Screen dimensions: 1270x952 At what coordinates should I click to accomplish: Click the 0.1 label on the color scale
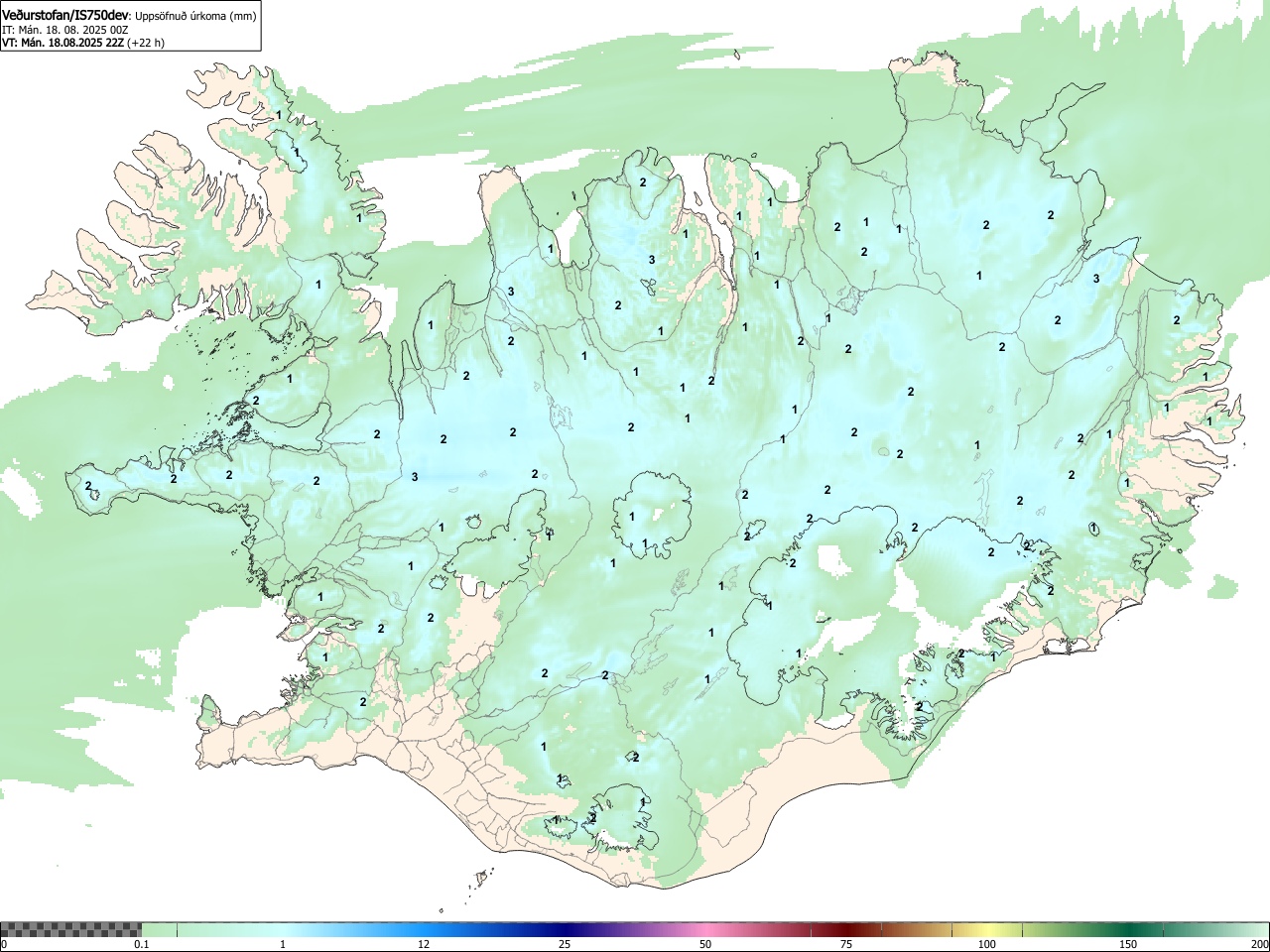pos(142,944)
